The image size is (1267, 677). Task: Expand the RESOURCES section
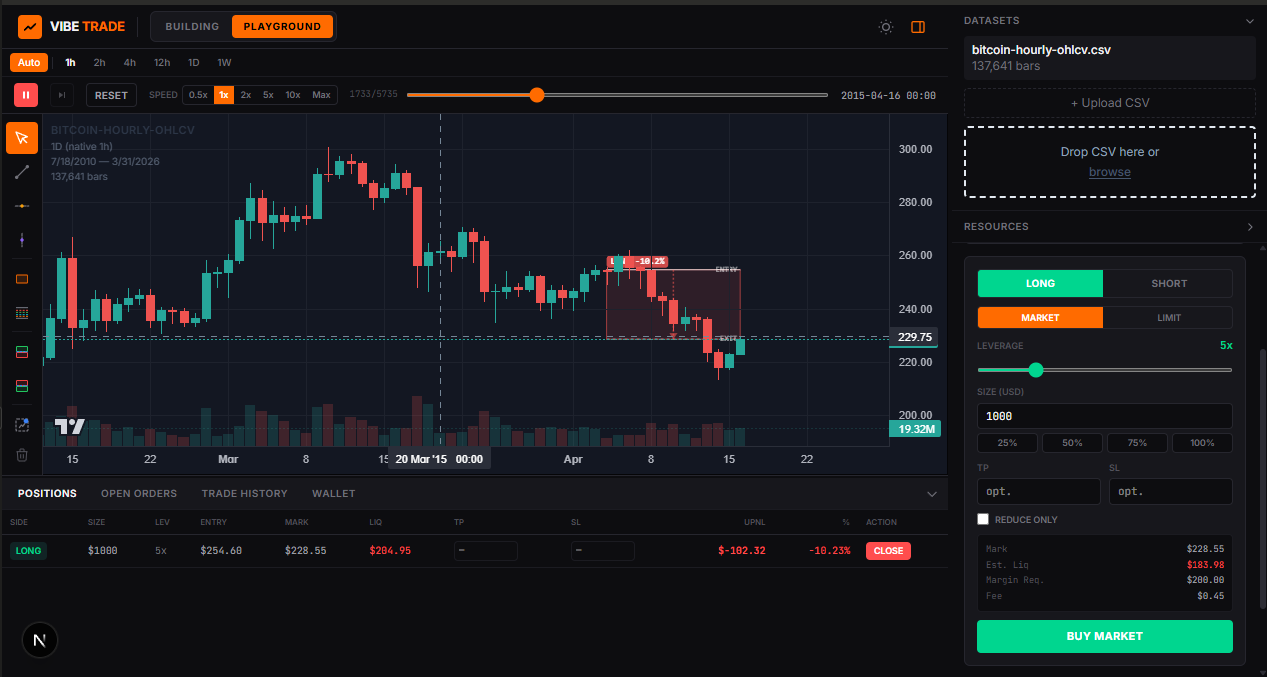[x=1247, y=226]
